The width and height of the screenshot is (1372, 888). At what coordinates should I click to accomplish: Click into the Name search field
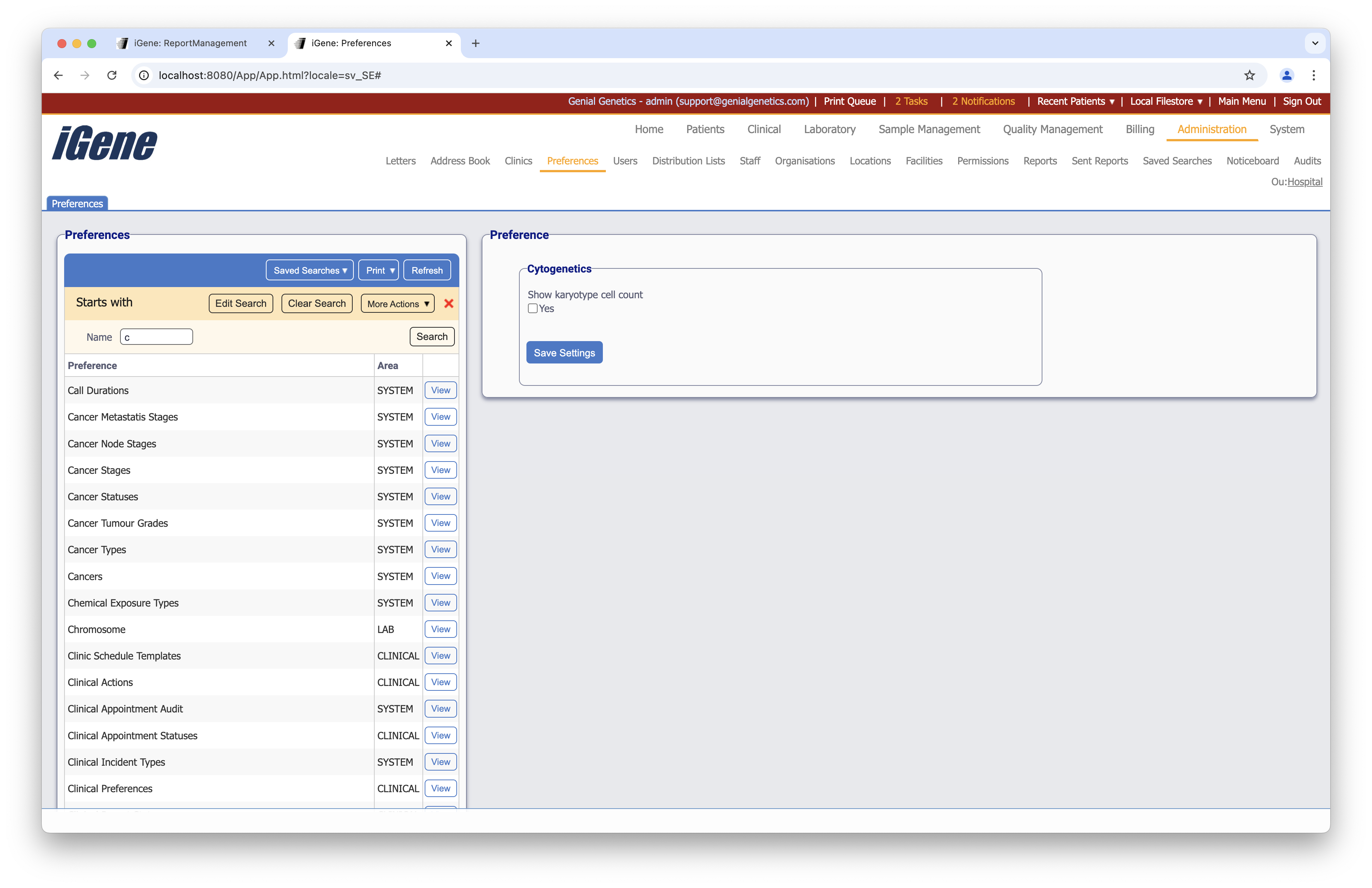click(156, 337)
